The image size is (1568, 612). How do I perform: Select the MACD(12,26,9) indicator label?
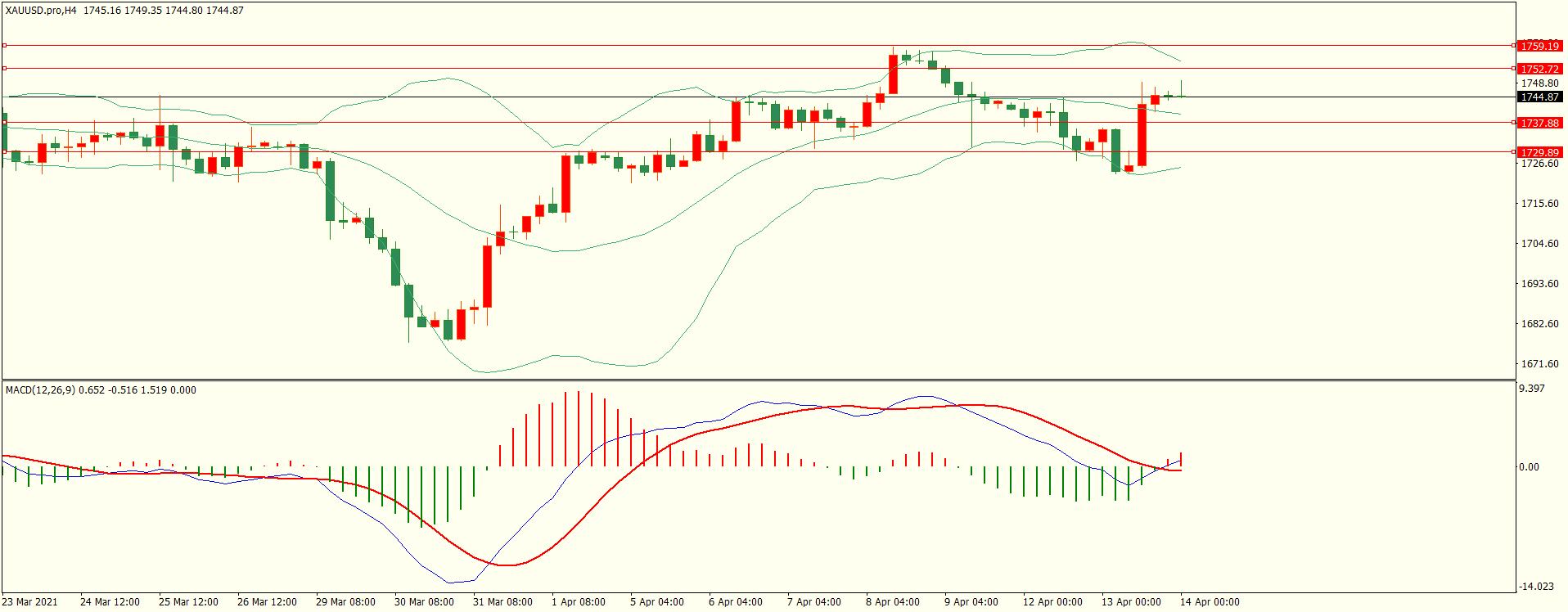pyautogui.click(x=40, y=390)
